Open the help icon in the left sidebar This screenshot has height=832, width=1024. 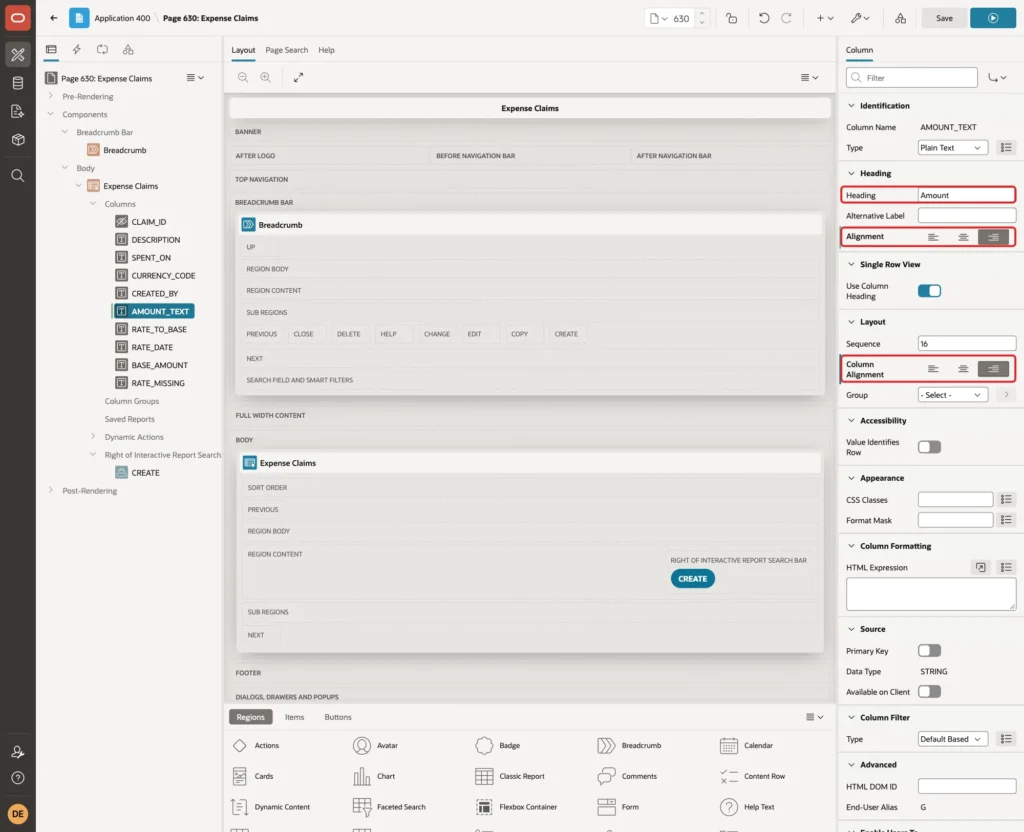click(18, 778)
